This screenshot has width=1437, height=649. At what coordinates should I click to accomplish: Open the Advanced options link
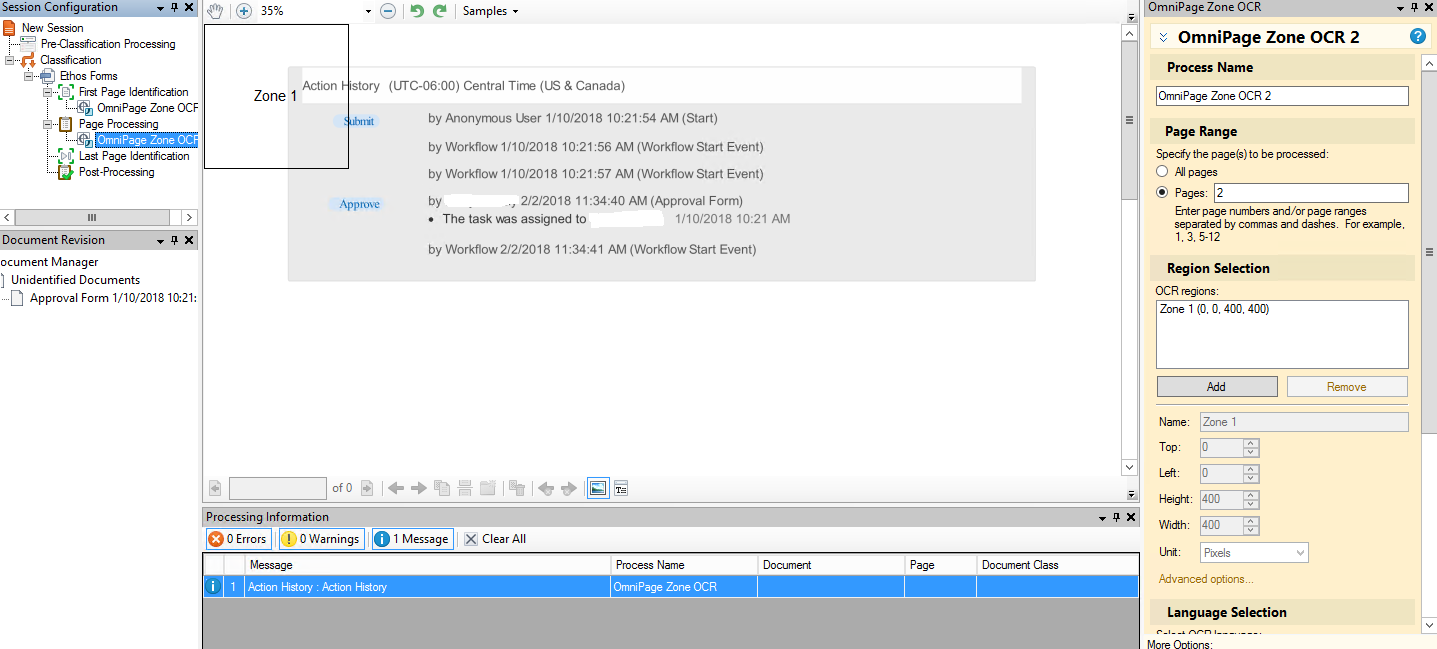[1206, 579]
